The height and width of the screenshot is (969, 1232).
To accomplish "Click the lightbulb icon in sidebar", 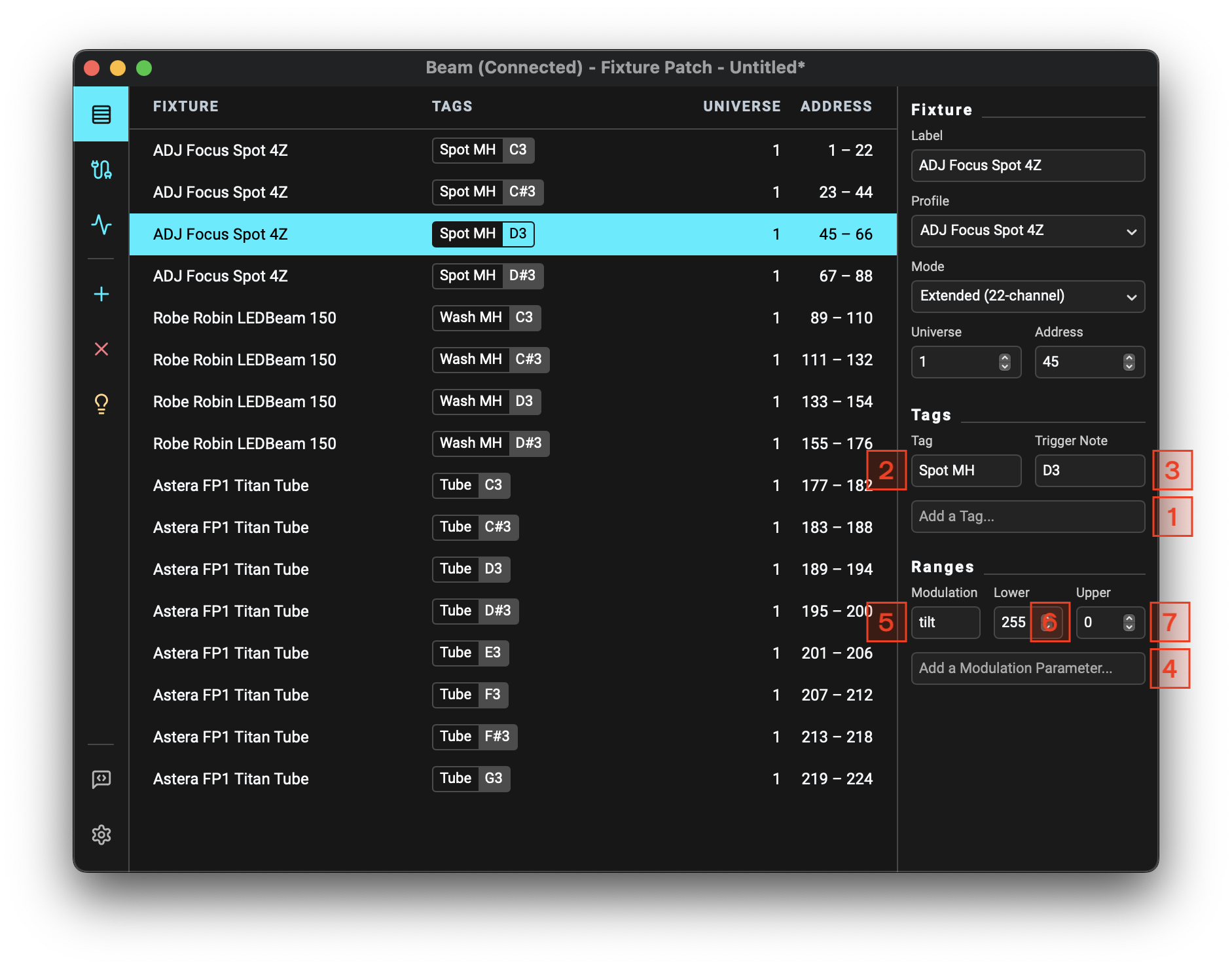I will [x=101, y=404].
